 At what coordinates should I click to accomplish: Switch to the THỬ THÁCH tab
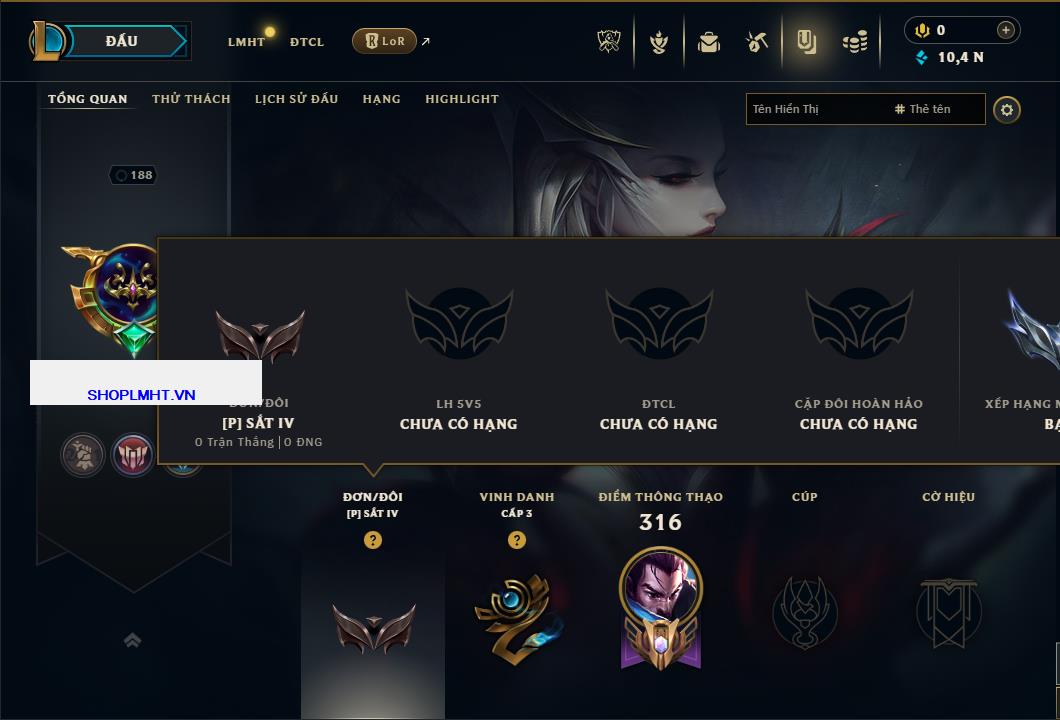point(191,99)
